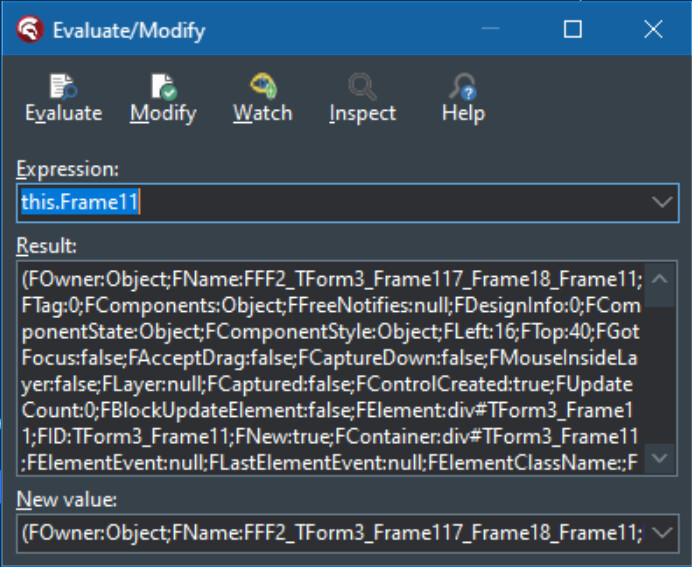Viewport: 692px width, 567px height.
Task: Click the Modify icon with green checkmark
Action: tap(164, 86)
